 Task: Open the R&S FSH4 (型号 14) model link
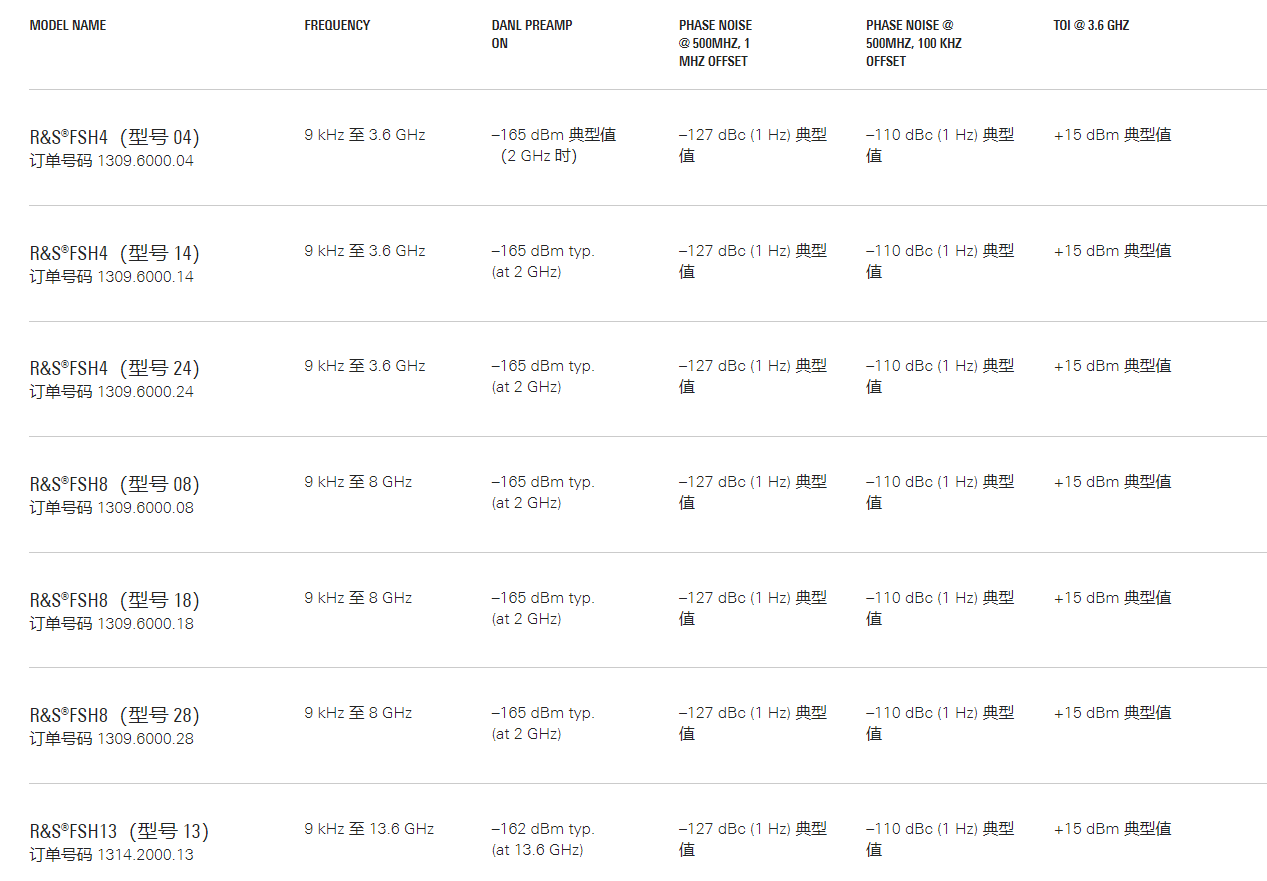pos(114,253)
